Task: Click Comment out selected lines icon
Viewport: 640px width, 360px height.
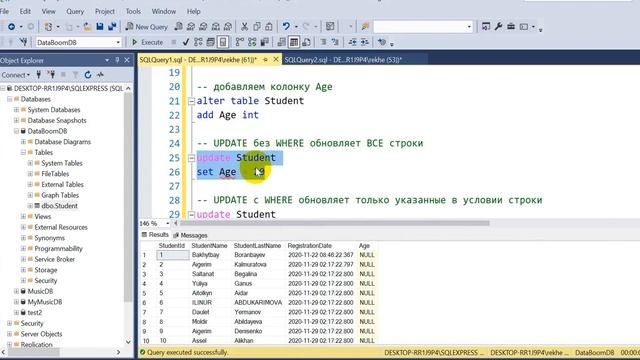Action: pos(323,42)
